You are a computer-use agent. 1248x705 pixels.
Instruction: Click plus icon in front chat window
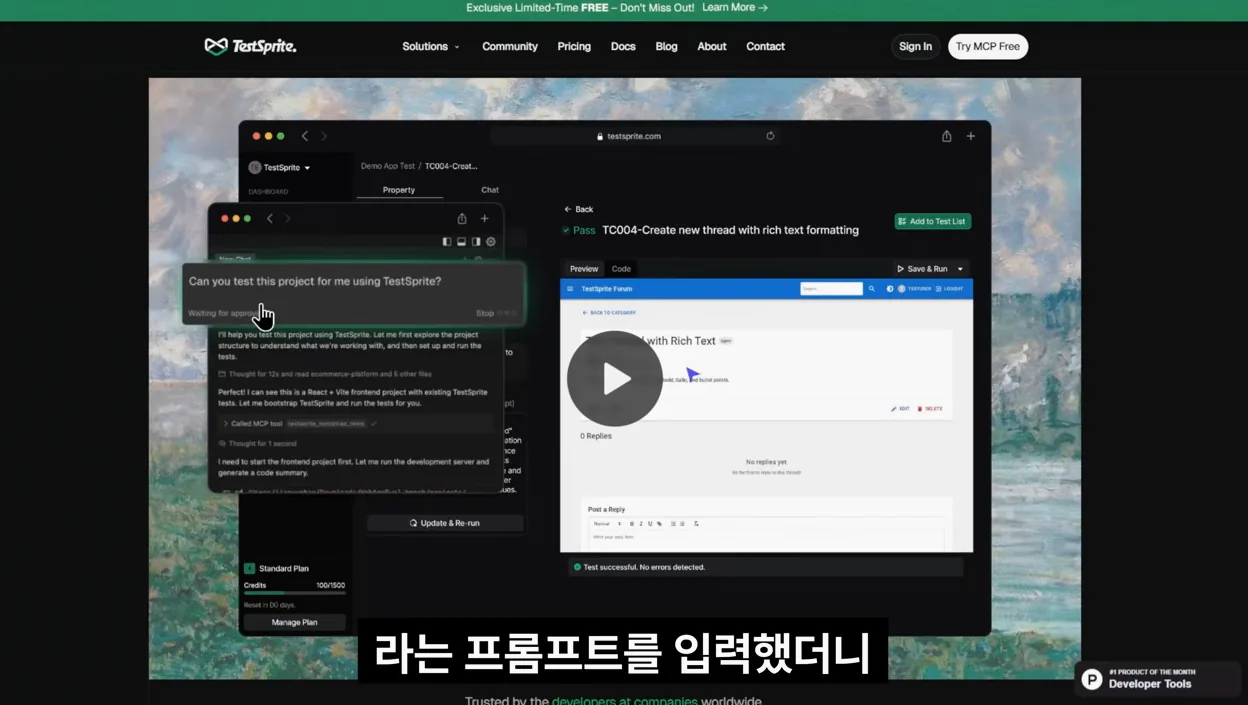[x=485, y=218]
